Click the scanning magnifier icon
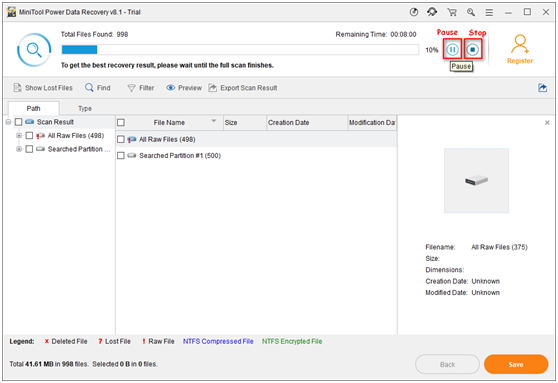 [x=34, y=50]
